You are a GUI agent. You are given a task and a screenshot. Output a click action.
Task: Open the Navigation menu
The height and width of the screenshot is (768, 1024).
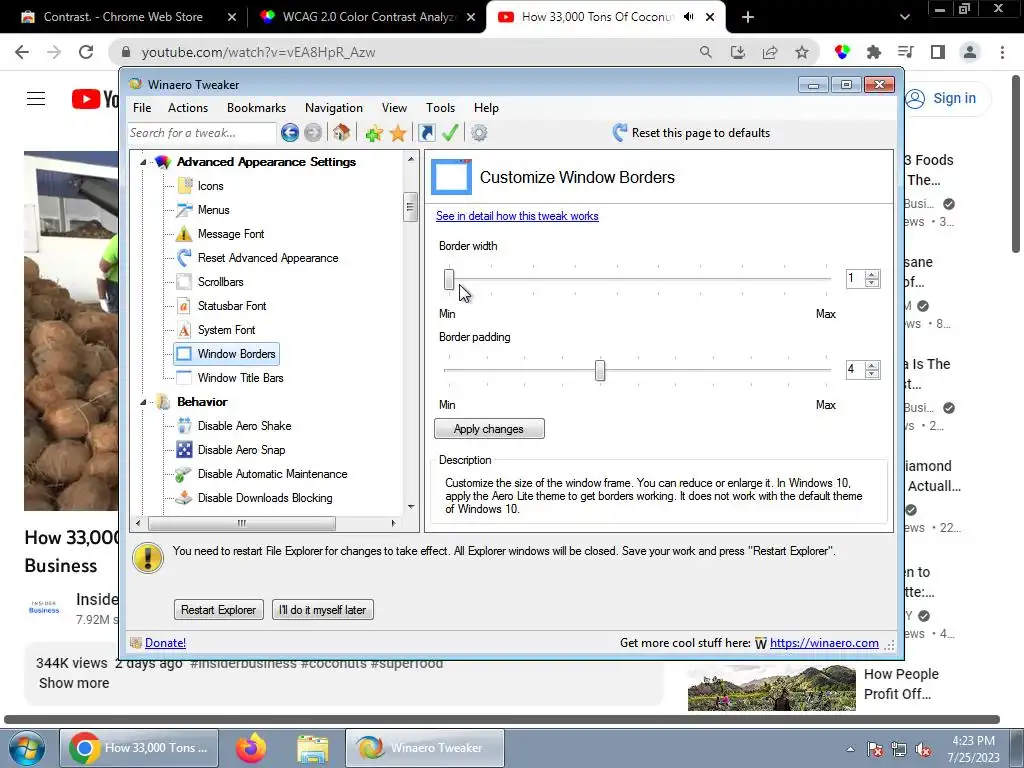(334, 108)
